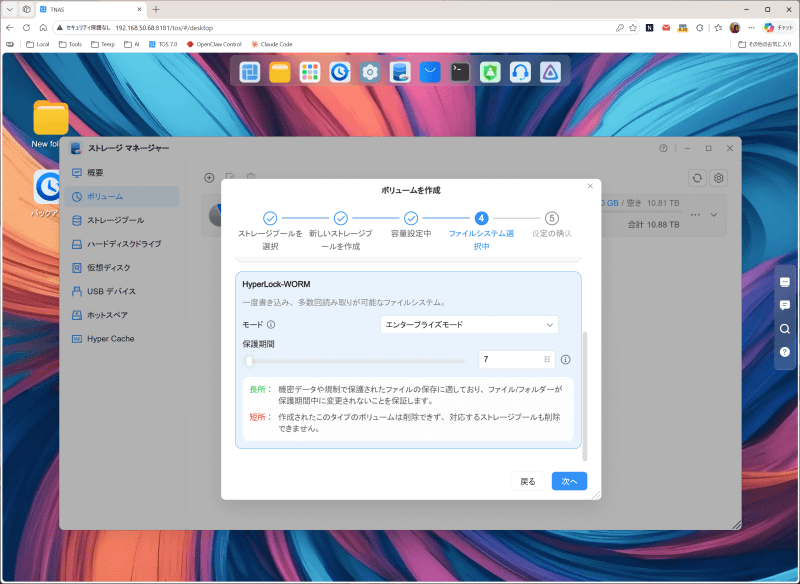Expand the volume row chevron

tap(714, 215)
